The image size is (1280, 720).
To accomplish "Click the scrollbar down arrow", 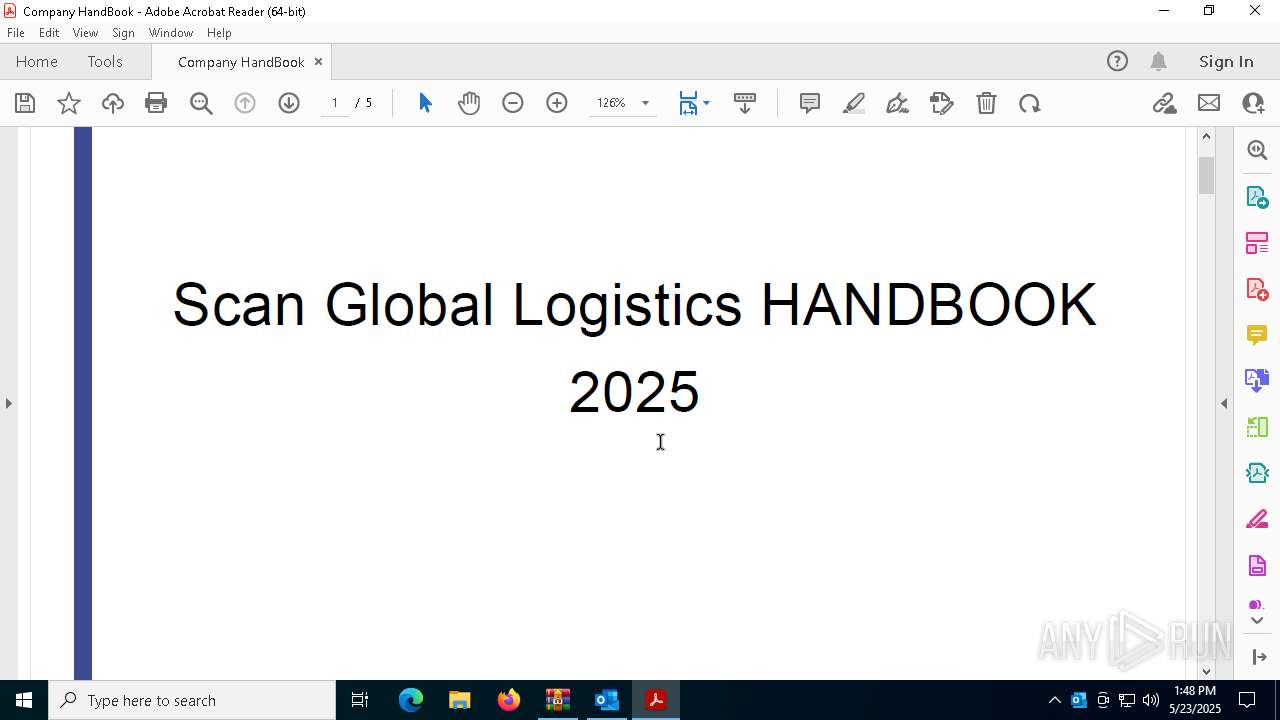I will [x=1206, y=671].
